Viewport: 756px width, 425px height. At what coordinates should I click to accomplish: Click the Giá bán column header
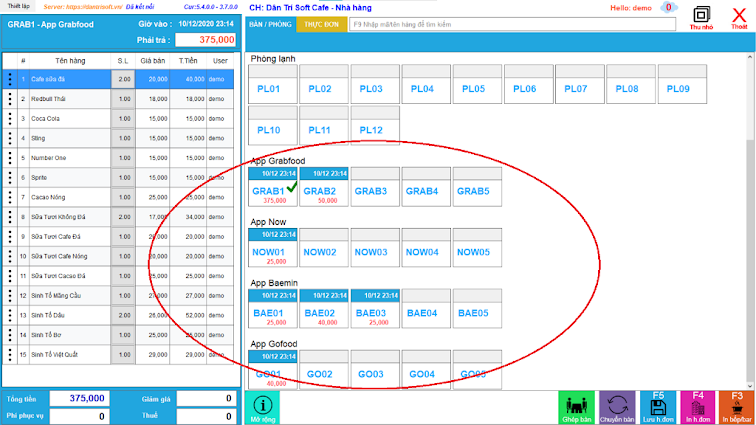153,61
